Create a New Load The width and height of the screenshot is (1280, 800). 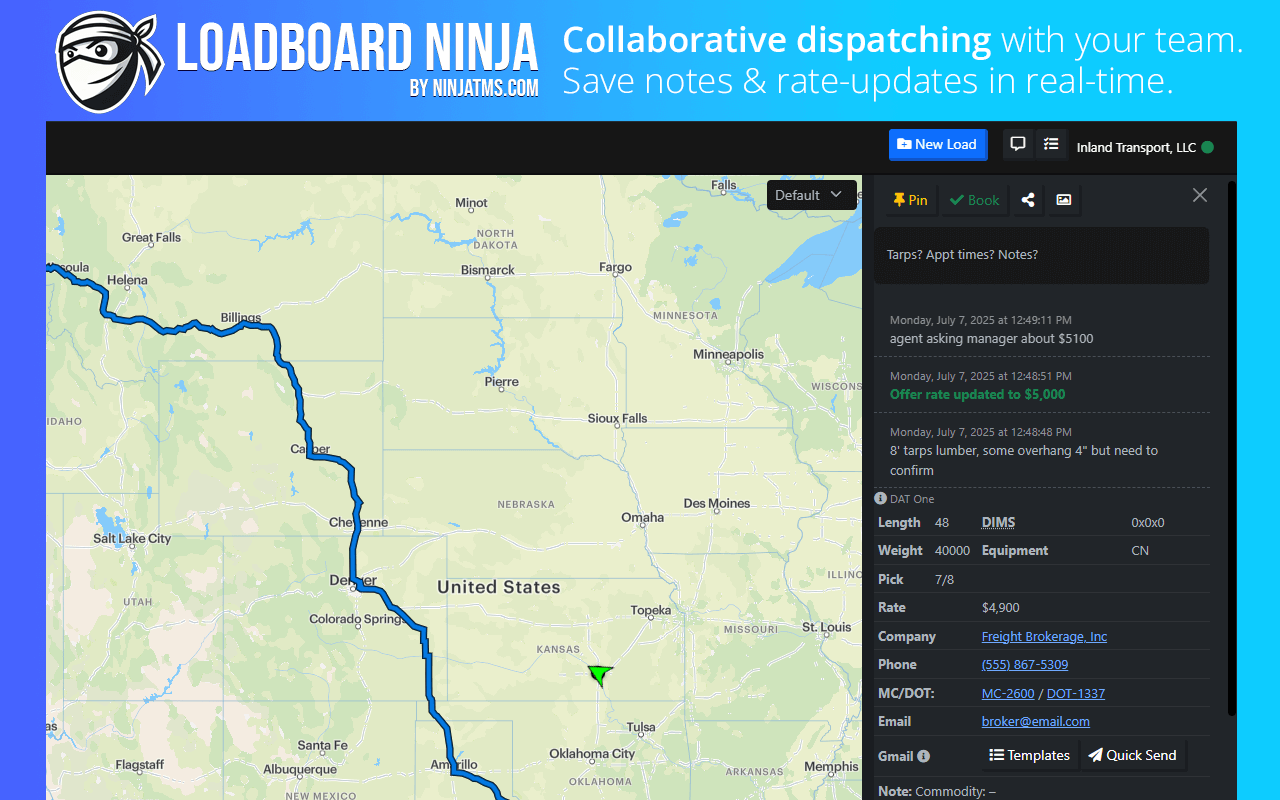(x=938, y=144)
